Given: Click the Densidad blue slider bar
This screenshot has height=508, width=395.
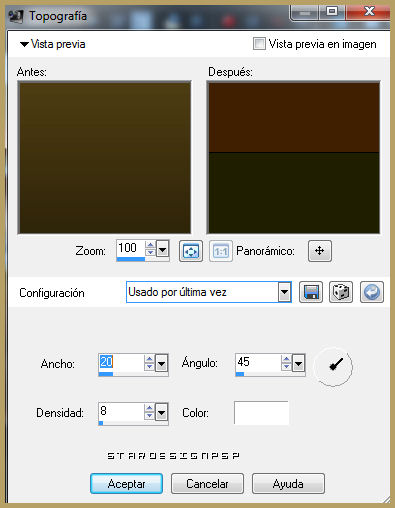Looking at the screenshot, I should click(x=101, y=423).
